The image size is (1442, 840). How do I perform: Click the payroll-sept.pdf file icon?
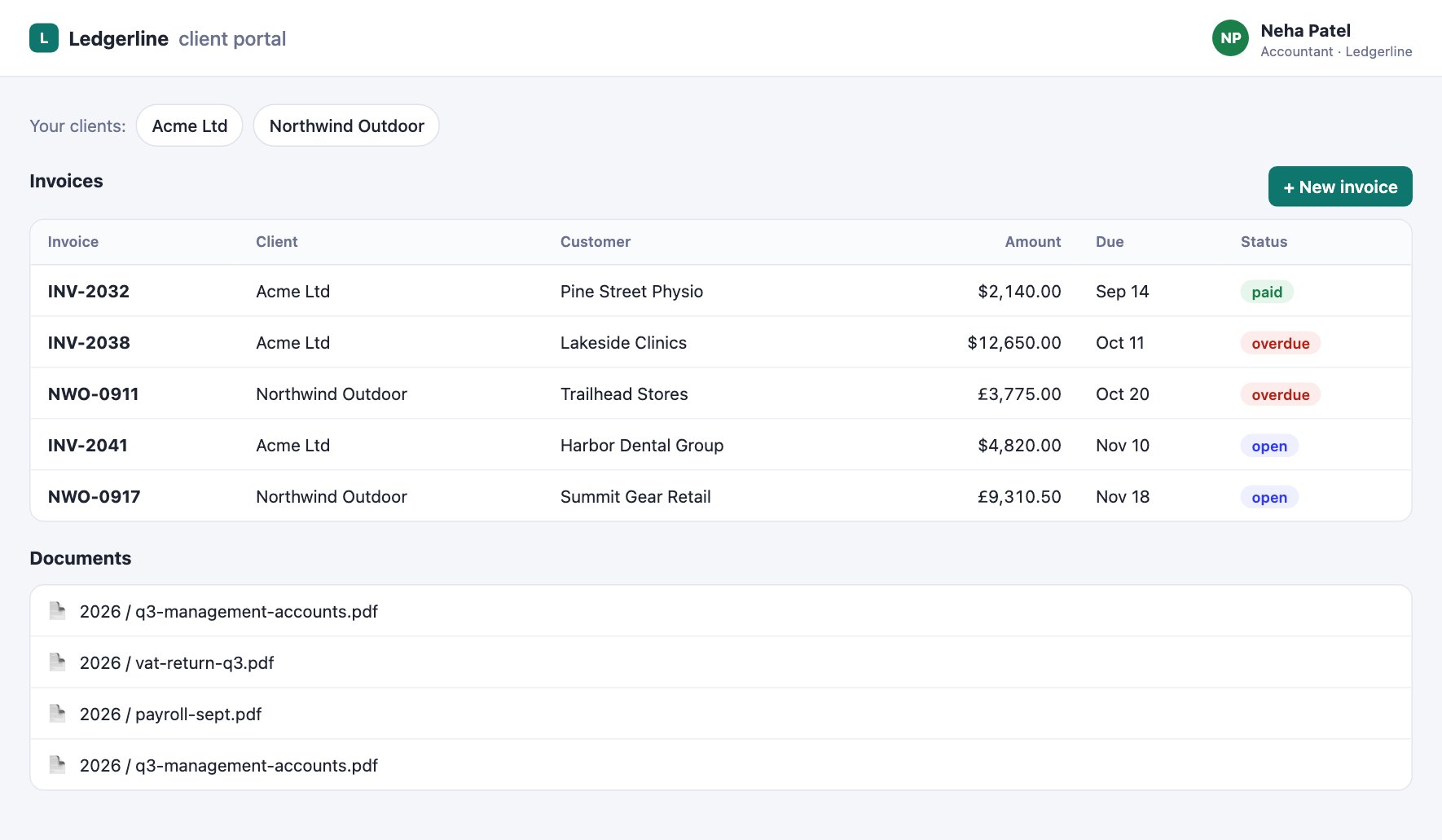(57, 714)
